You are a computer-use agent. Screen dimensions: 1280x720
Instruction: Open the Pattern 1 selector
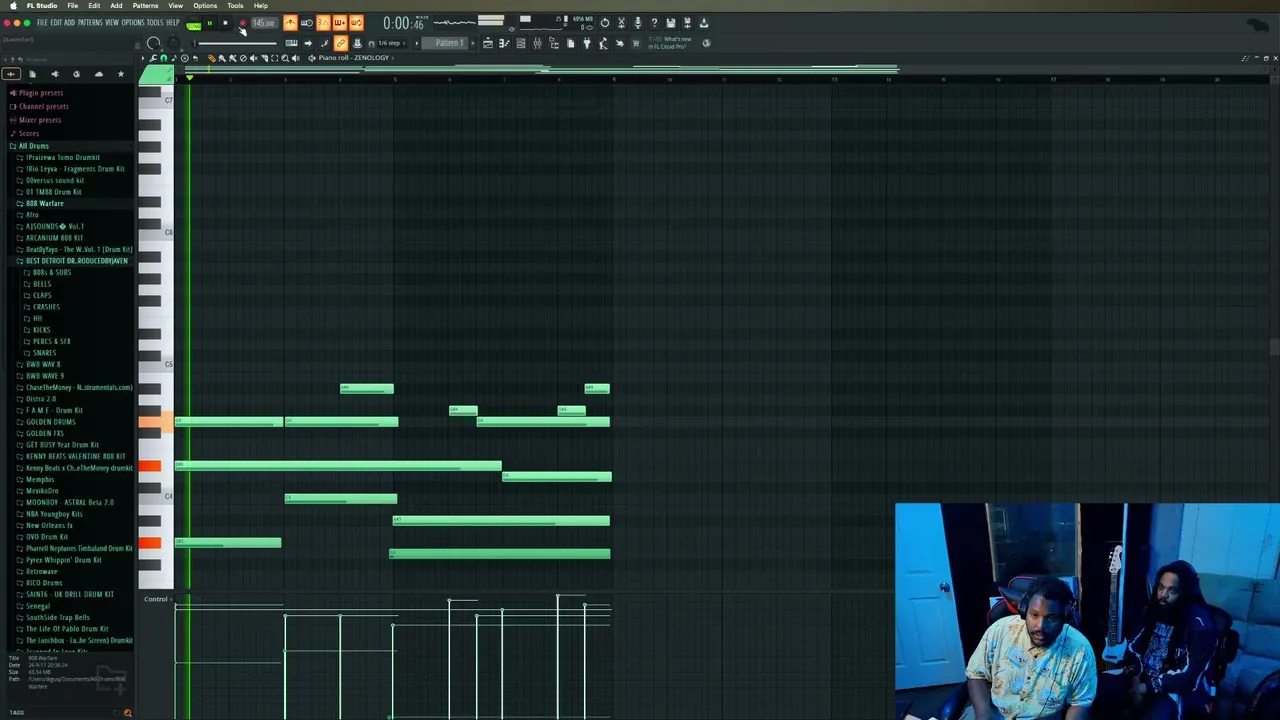coord(448,43)
